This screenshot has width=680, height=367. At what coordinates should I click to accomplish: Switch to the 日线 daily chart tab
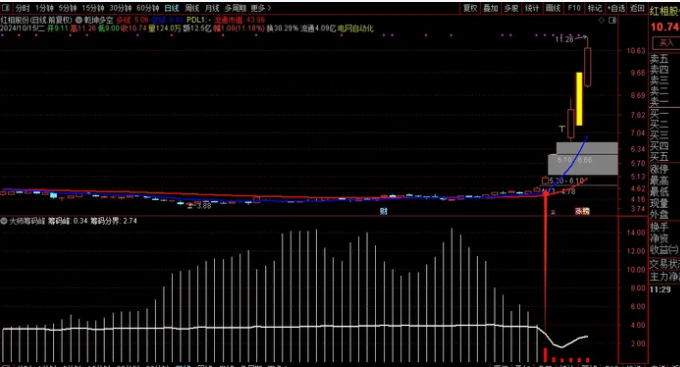point(172,8)
